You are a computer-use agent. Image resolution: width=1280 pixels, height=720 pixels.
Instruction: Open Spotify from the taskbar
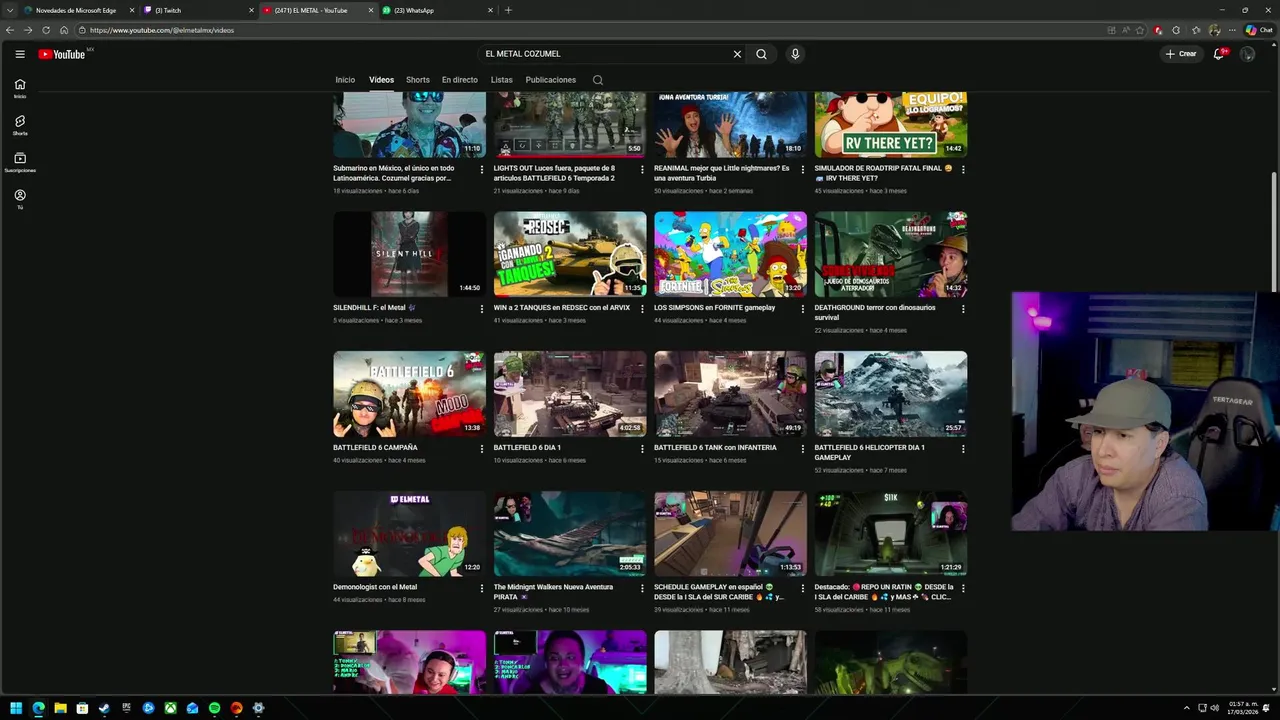pos(214,708)
